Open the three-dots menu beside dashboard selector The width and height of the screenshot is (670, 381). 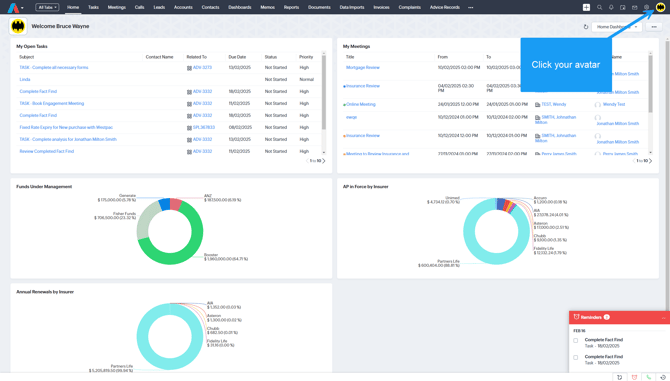[654, 26]
